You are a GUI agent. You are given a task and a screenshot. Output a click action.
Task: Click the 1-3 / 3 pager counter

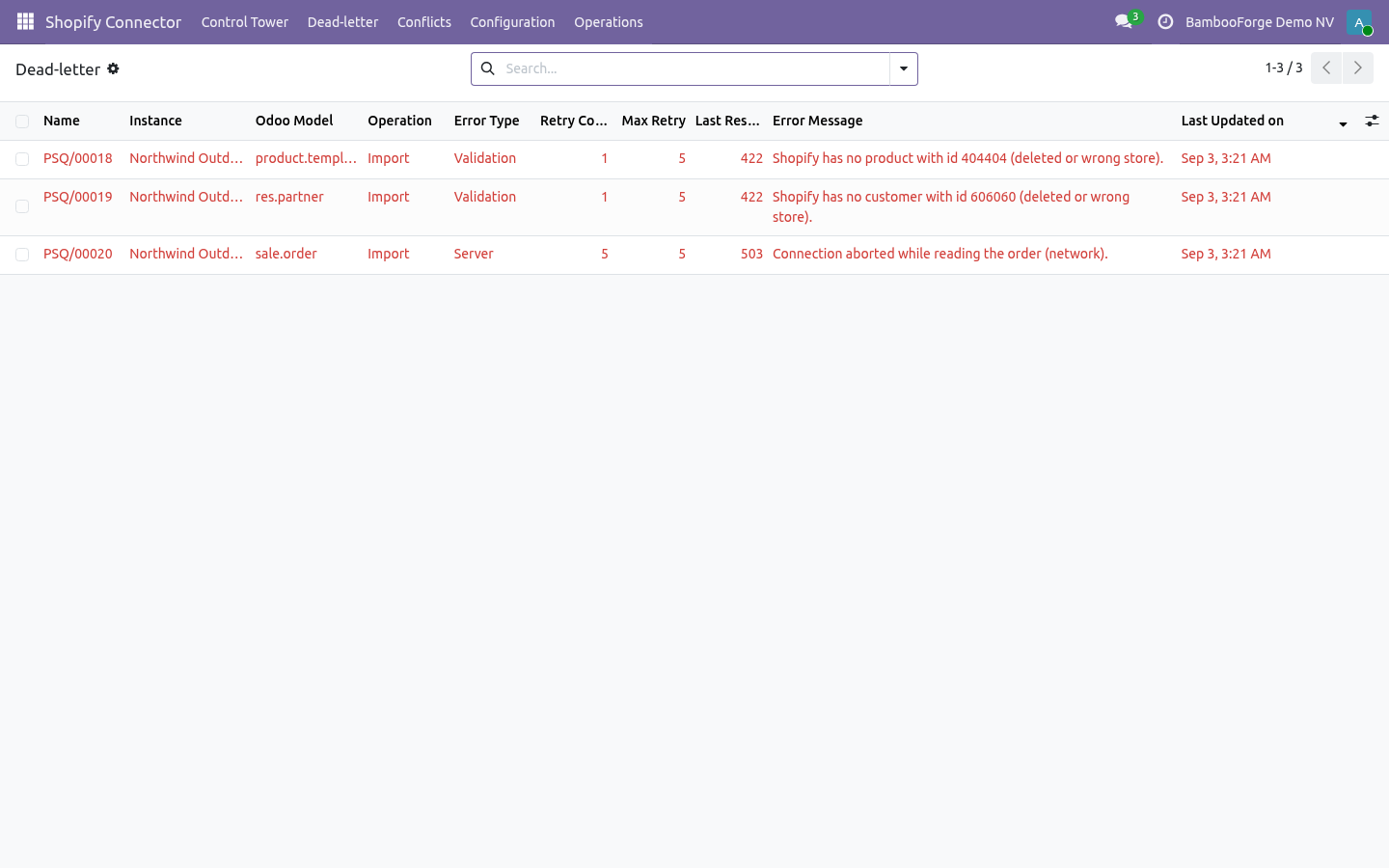[1284, 68]
